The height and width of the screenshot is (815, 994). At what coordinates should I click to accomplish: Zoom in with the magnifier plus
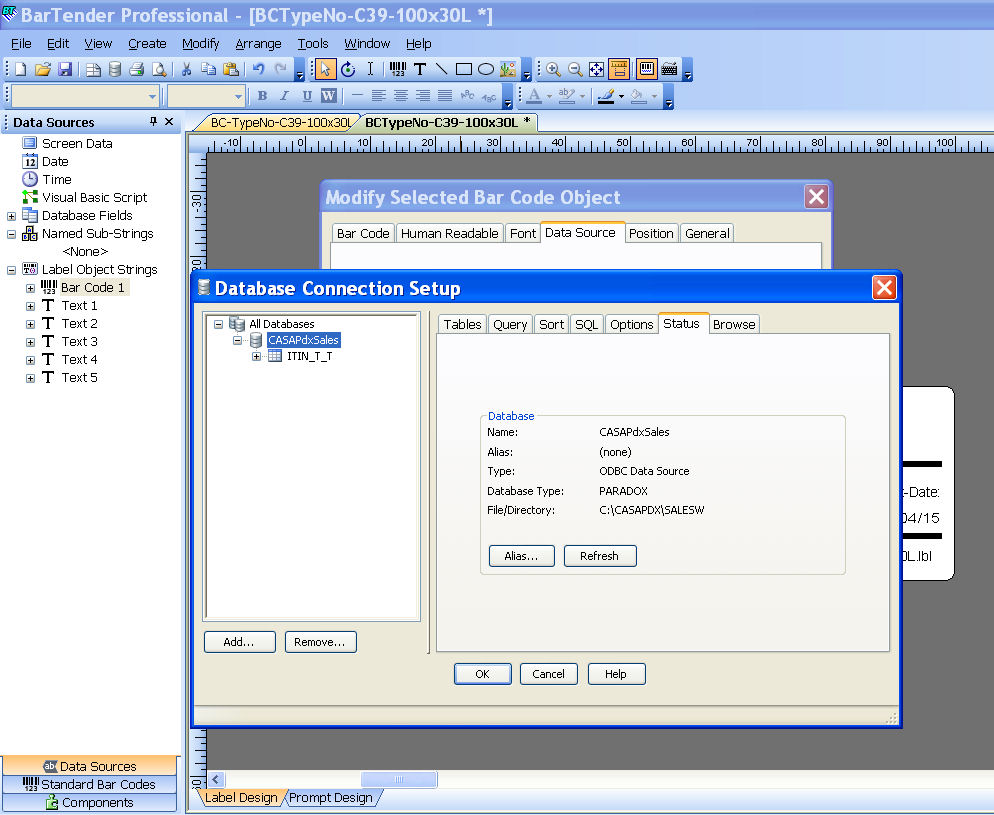pyautogui.click(x=553, y=69)
